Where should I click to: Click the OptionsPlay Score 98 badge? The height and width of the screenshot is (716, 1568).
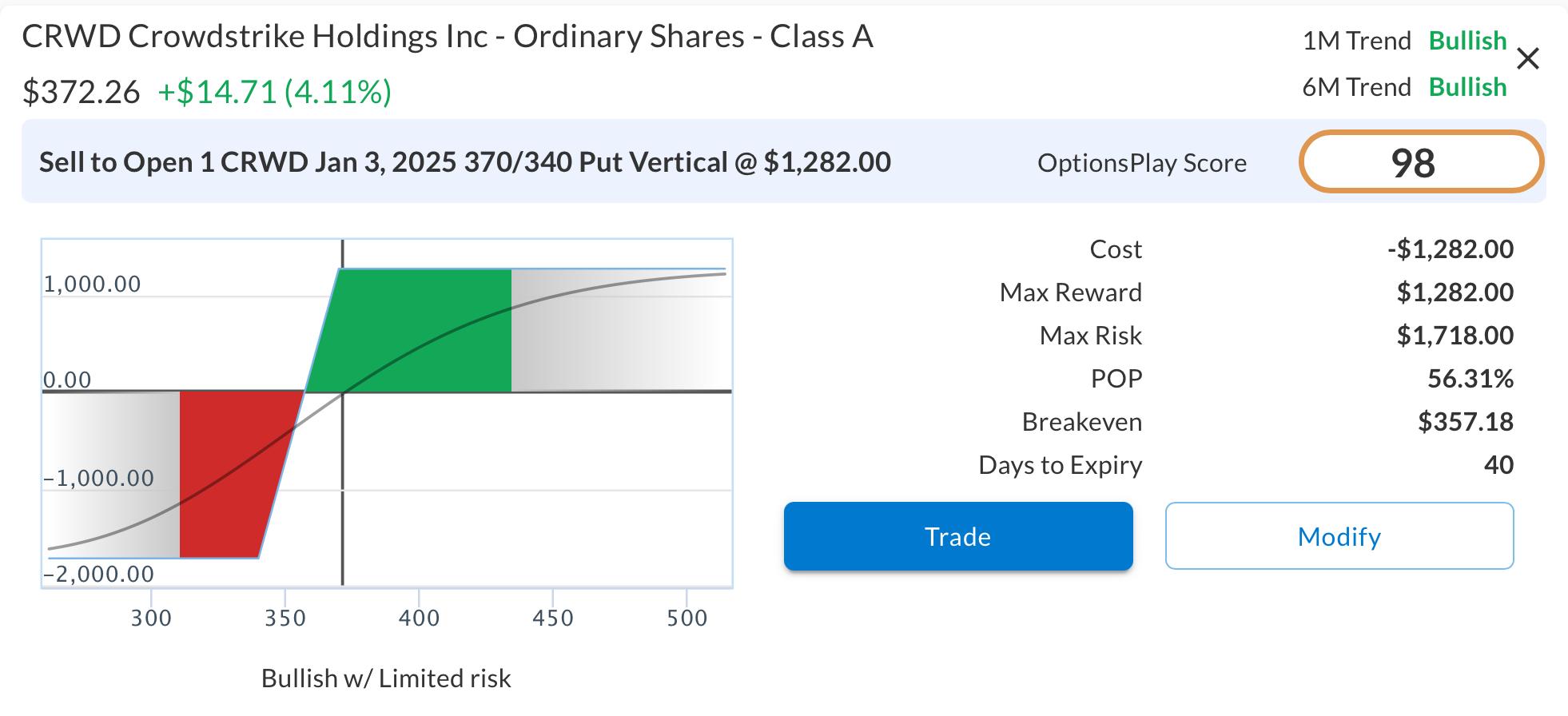click(1420, 162)
